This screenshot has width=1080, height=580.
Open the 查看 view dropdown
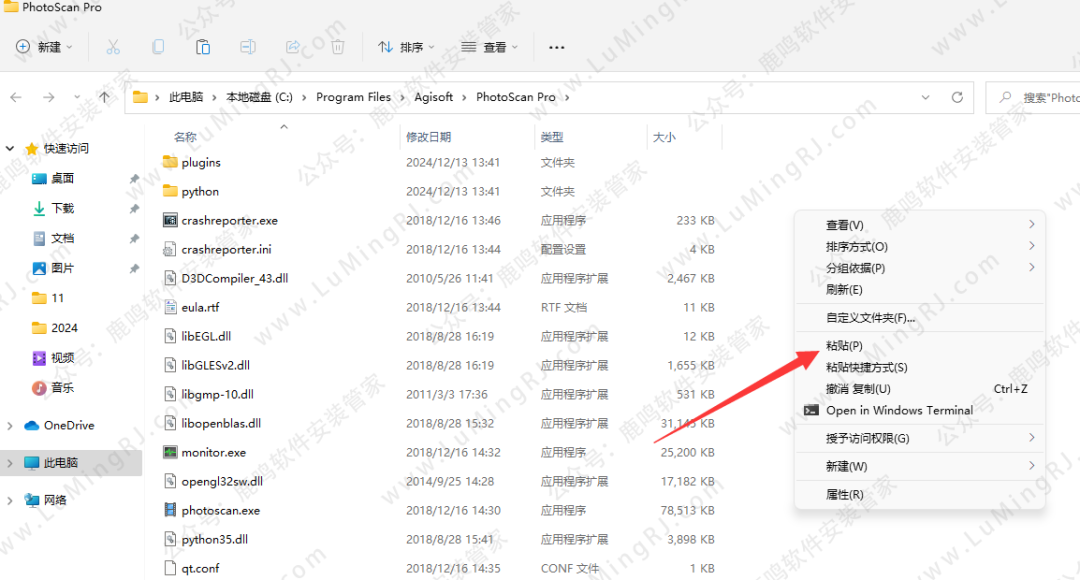point(489,47)
